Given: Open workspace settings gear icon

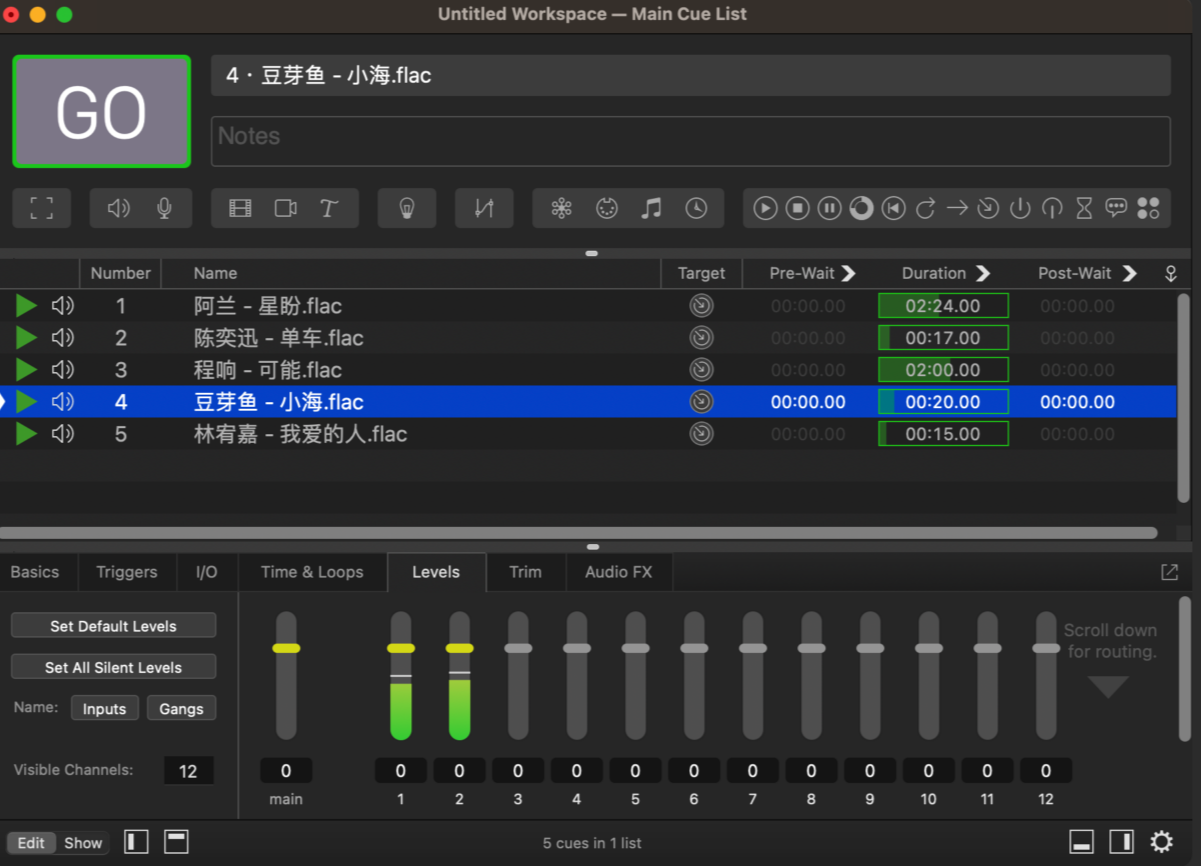Looking at the screenshot, I should tap(1161, 841).
